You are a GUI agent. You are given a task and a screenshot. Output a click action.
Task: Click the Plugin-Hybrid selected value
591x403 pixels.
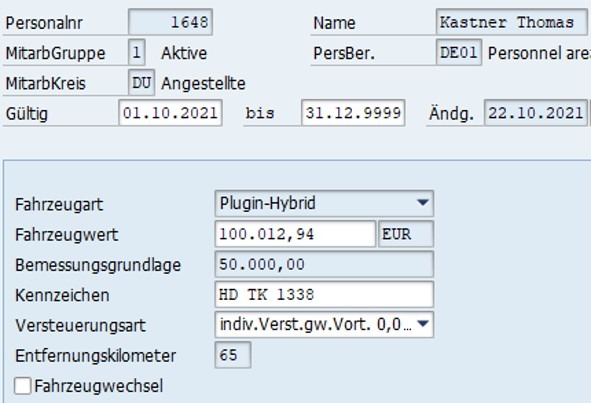(267, 203)
